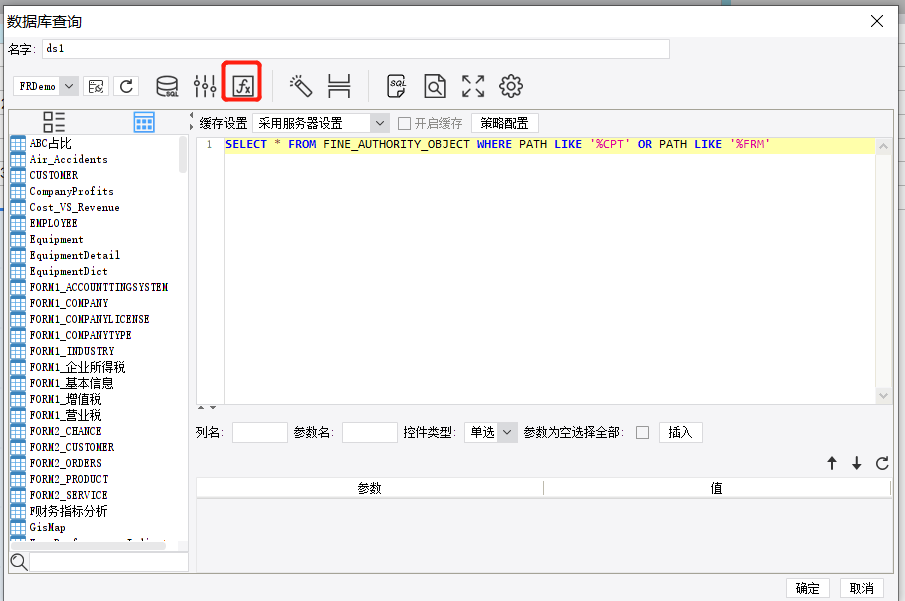Open the 采用服务器设置 cache dropdown
The height and width of the screenshot is (601, 905).
coord(379,123)
